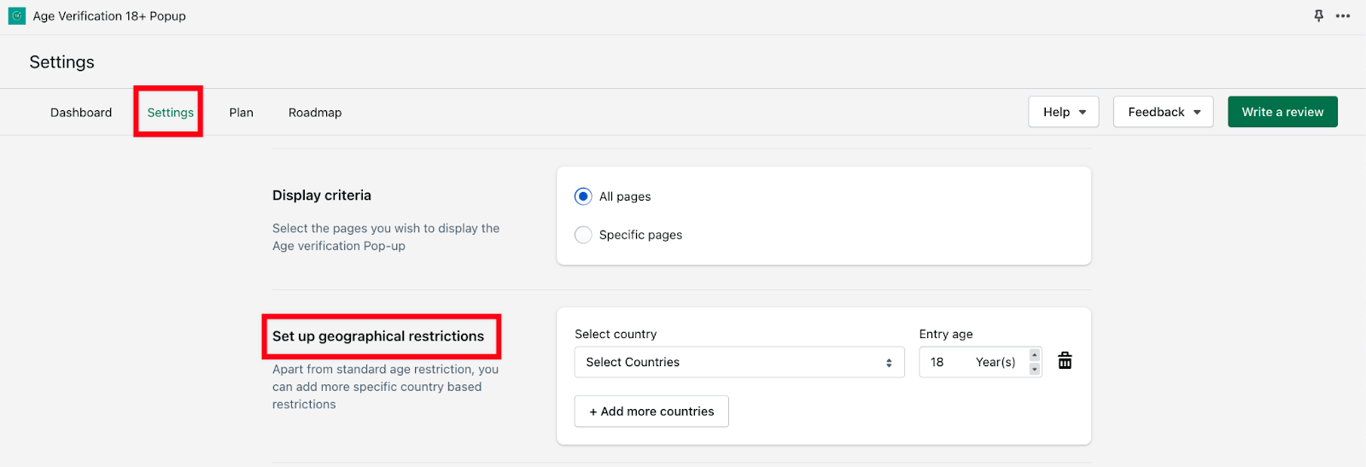Screen dimensions: 1366x467
Task: Click the Age Verification app logo icon
Action: click(17, 16)
